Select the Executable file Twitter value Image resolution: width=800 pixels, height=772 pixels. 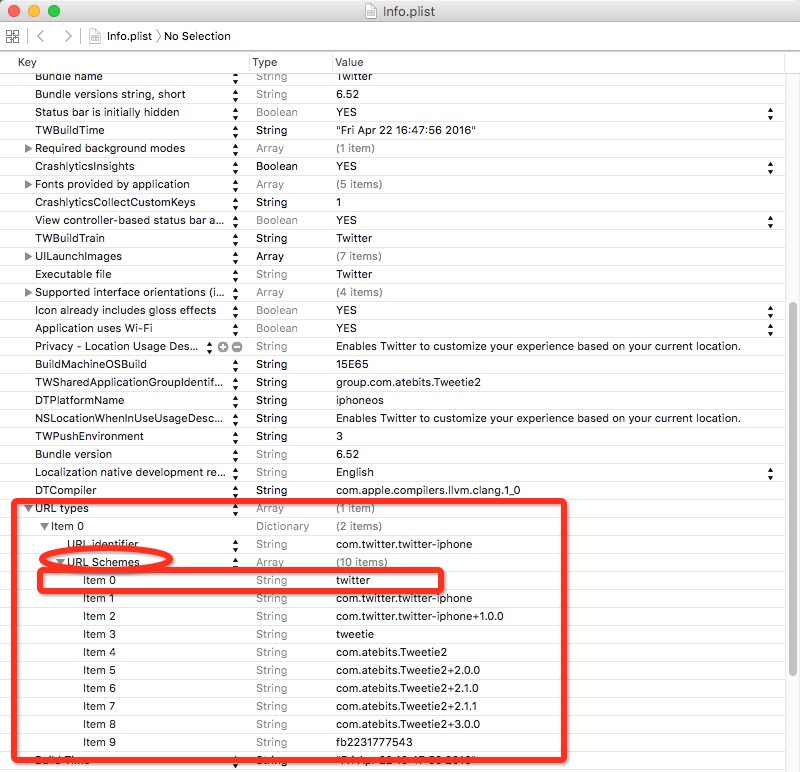click(x=354, y=275)
